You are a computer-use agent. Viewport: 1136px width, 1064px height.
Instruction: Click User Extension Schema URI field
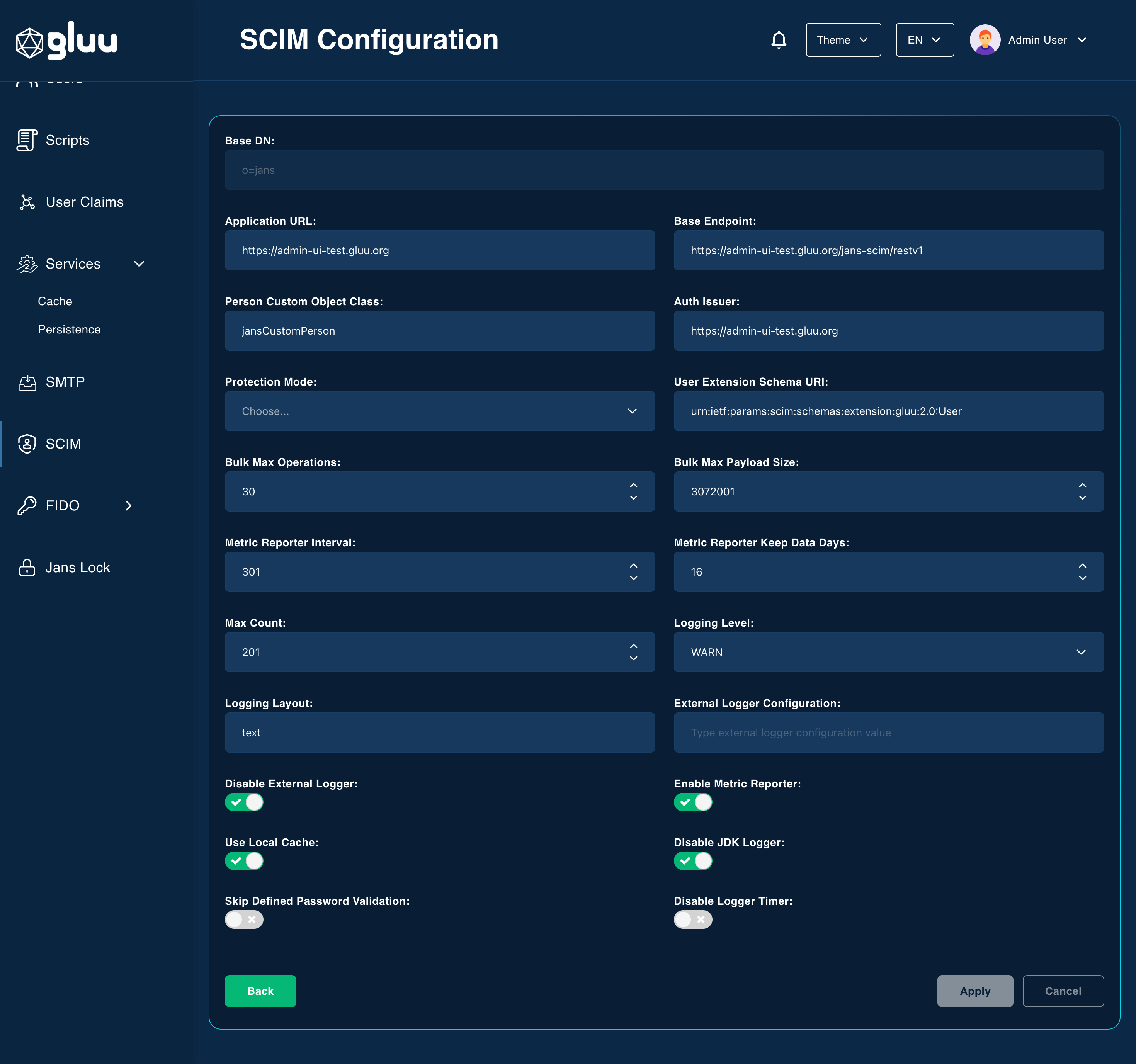coord(889,411)
